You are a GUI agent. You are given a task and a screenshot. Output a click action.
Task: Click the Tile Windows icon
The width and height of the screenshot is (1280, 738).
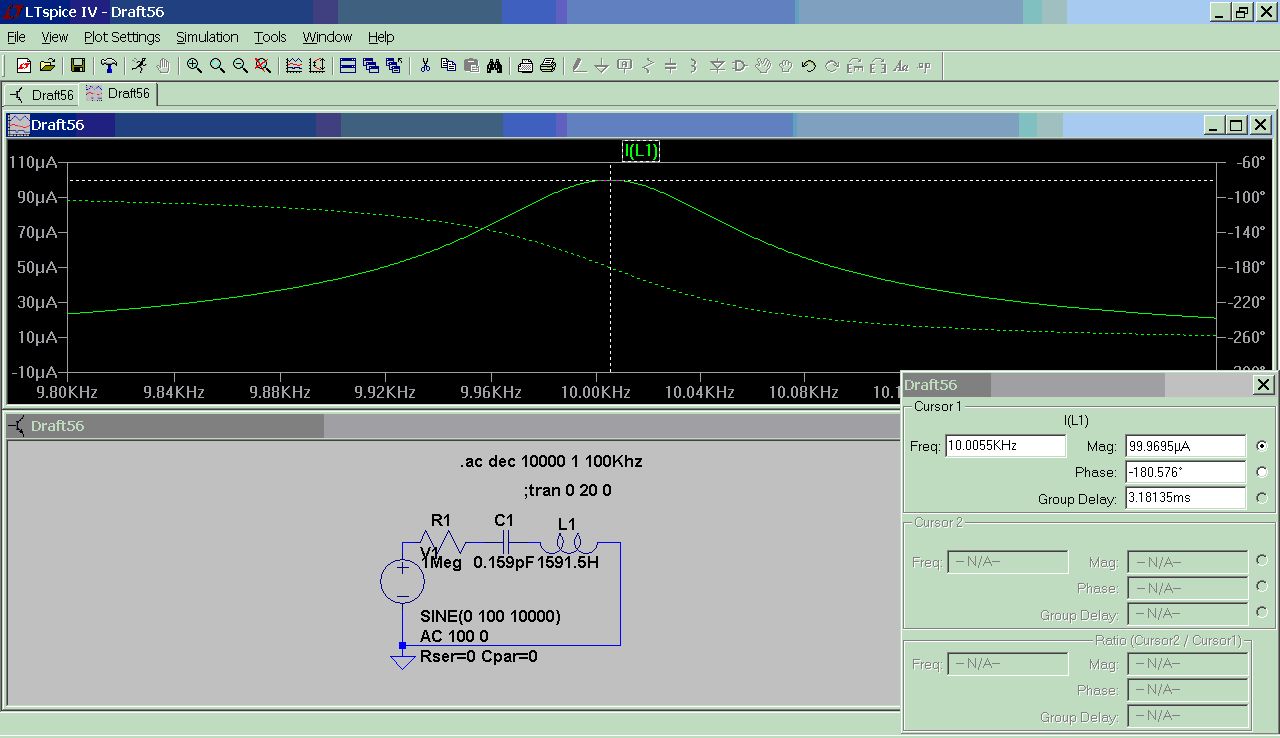click(348, 66)
